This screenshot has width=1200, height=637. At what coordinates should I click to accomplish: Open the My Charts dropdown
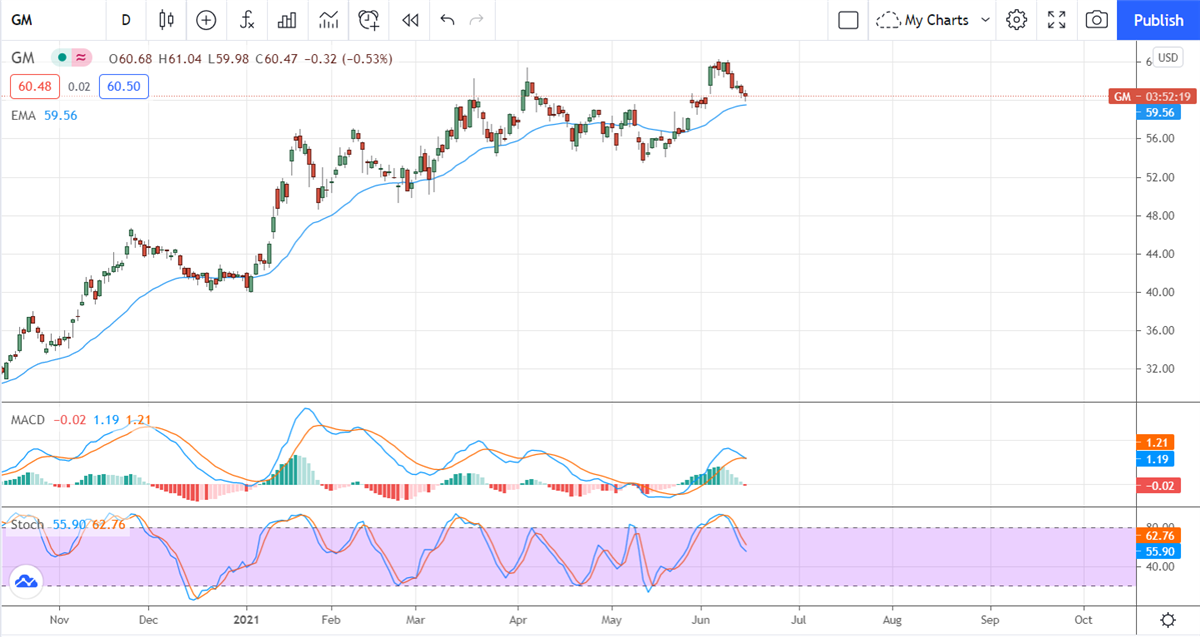pos(932,20)
